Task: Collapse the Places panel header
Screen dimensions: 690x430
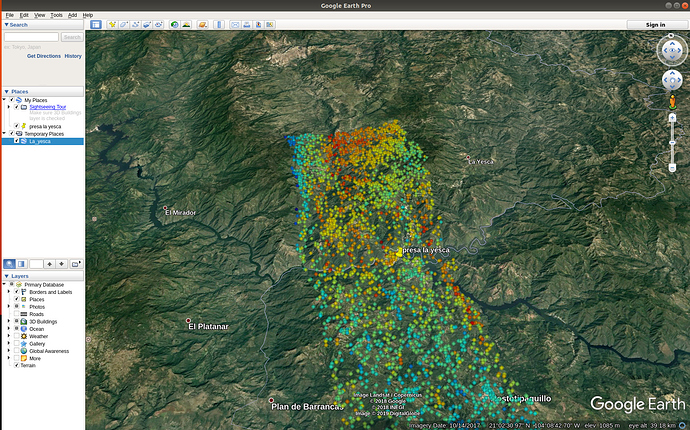Action: (x=43, y=92)
